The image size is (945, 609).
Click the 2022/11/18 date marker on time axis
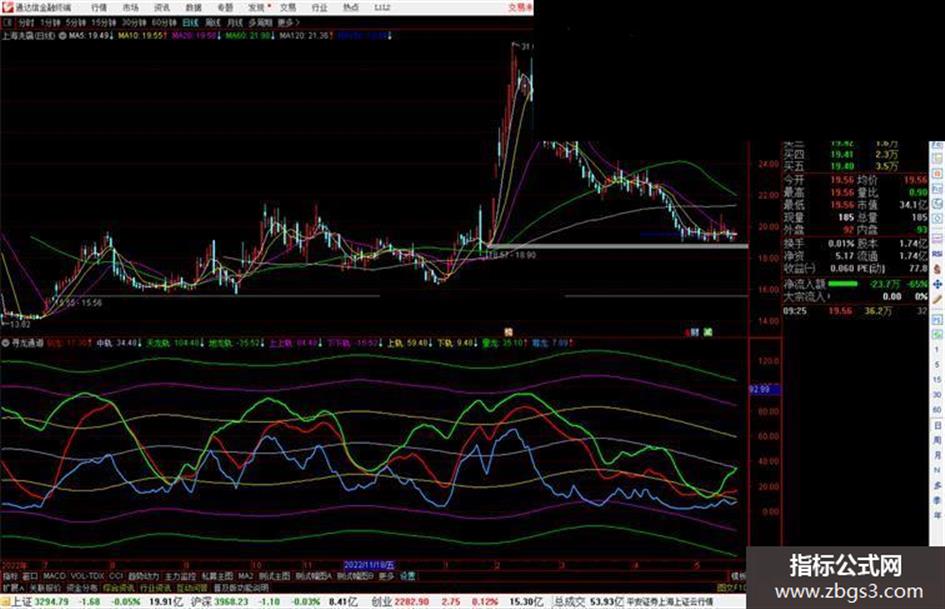click(x=369, y=565)
